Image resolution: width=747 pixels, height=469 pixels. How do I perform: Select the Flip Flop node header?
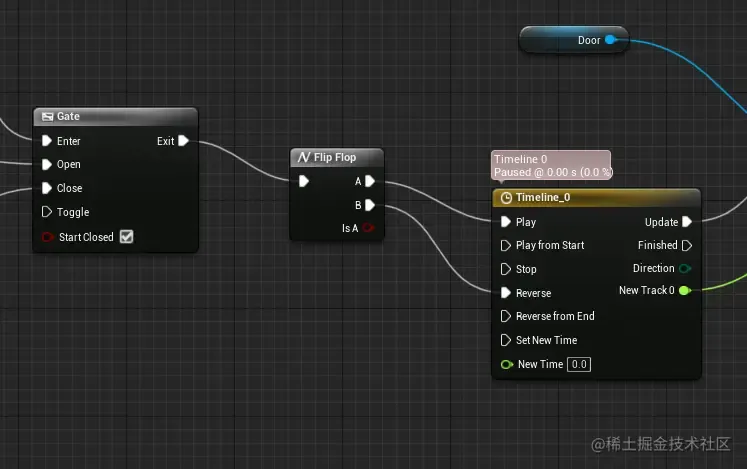337,158
